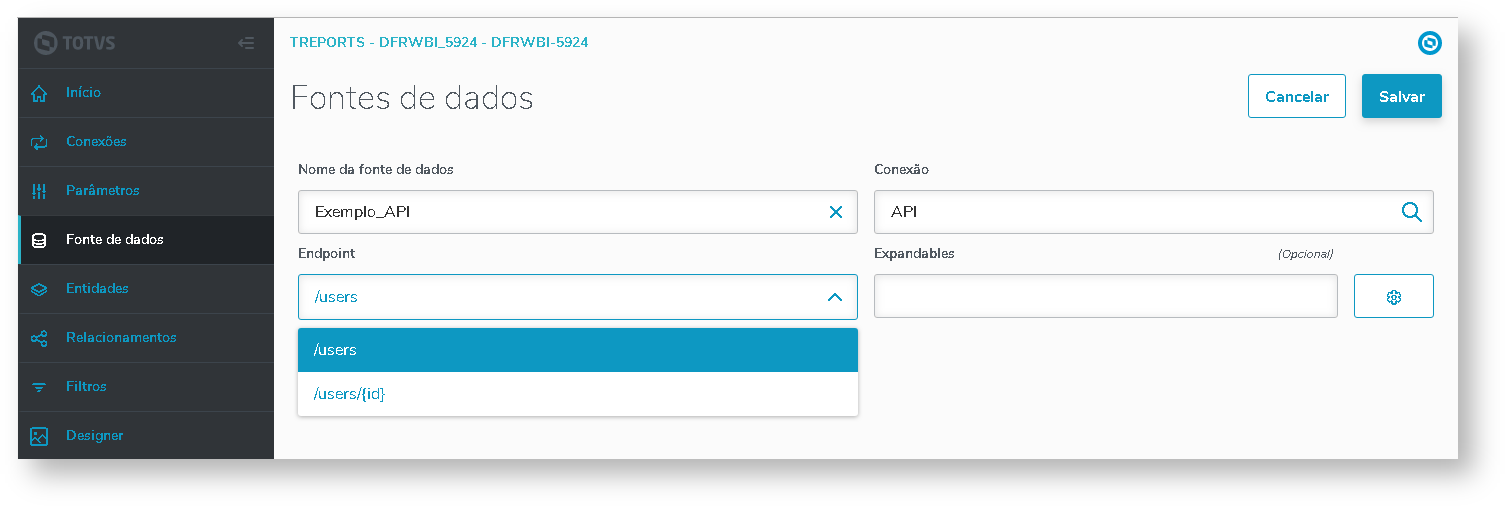Go to Relacionamentos menu item
The image size is (1506, 507).
tap(121, 338)
